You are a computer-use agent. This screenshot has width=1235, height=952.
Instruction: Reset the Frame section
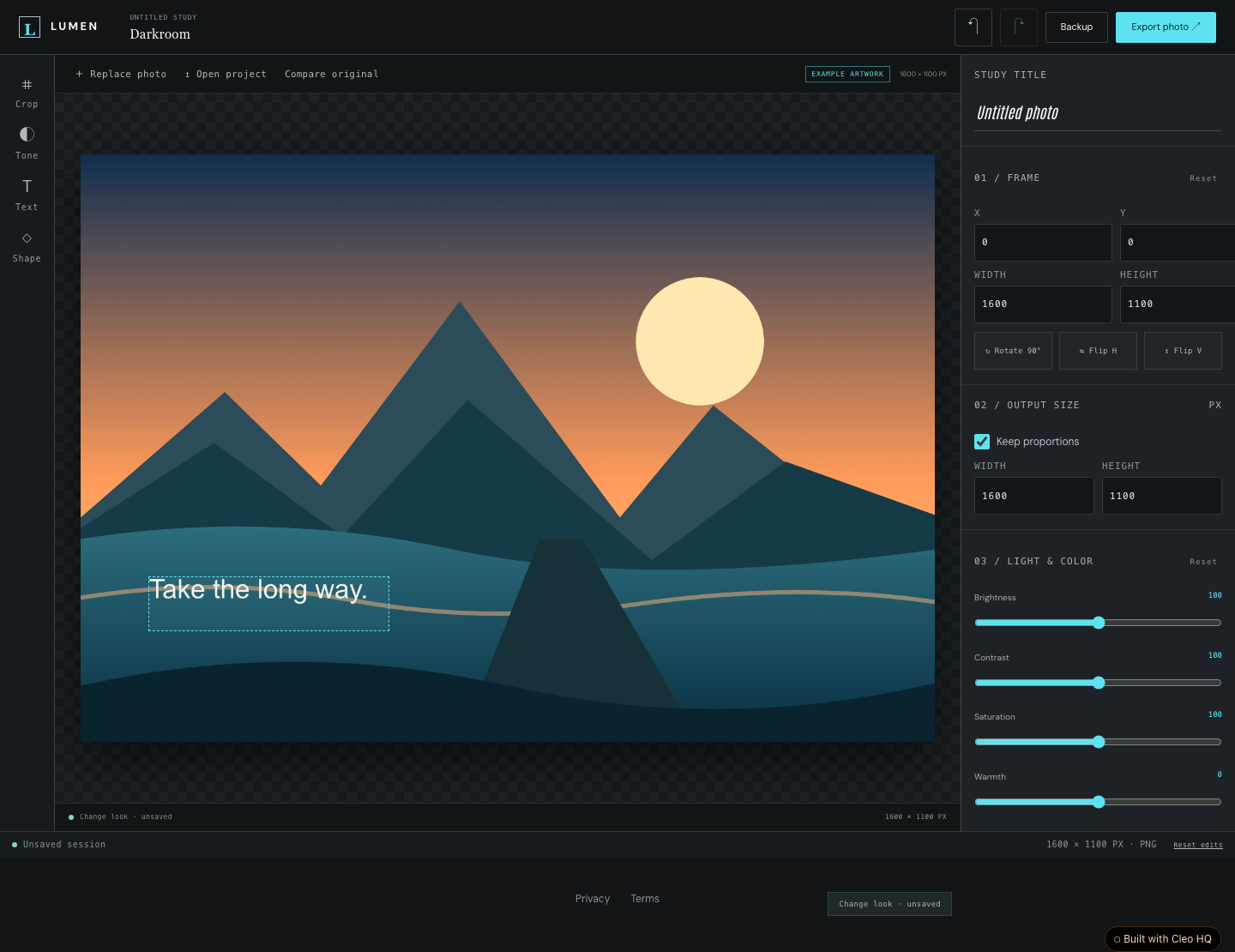(1203, 178)
